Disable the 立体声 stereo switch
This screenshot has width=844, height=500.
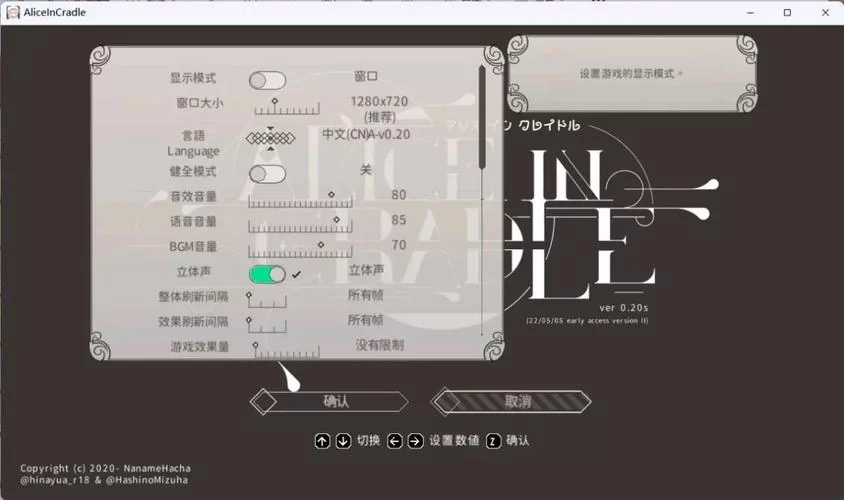(267, 274)
